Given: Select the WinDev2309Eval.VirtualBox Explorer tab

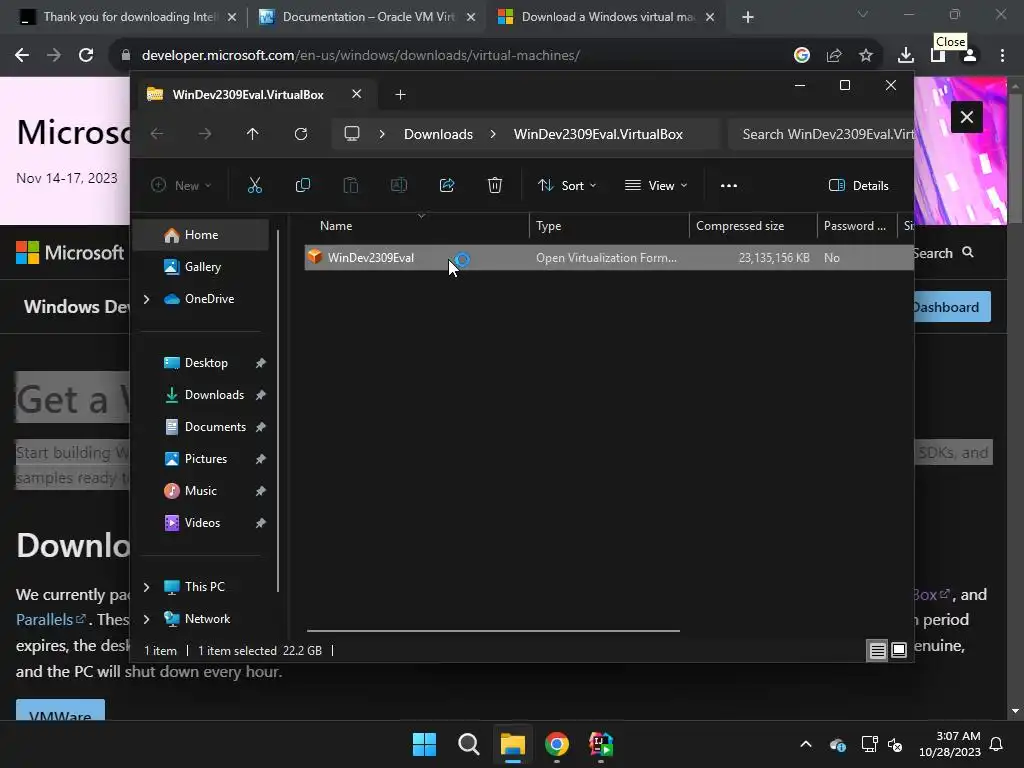Looking at the screenshot, I should (x=255, y=95).
